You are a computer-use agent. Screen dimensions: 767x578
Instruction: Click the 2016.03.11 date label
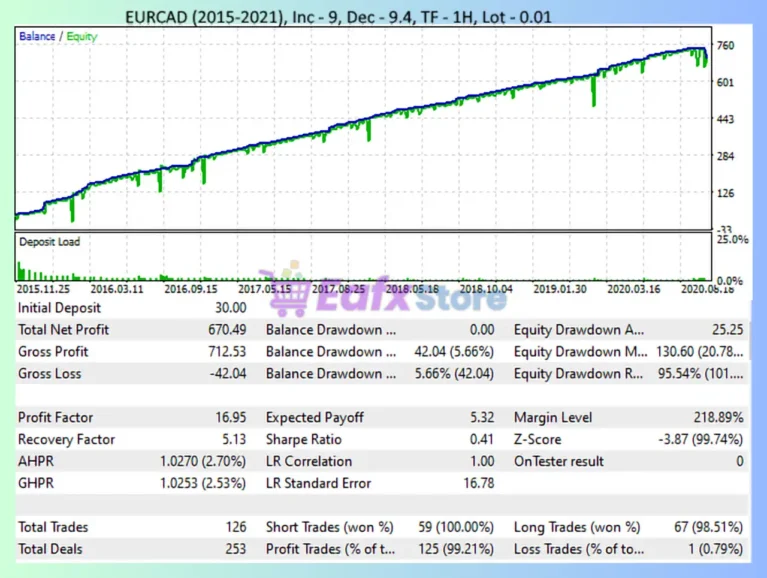[x=117, y=289]
